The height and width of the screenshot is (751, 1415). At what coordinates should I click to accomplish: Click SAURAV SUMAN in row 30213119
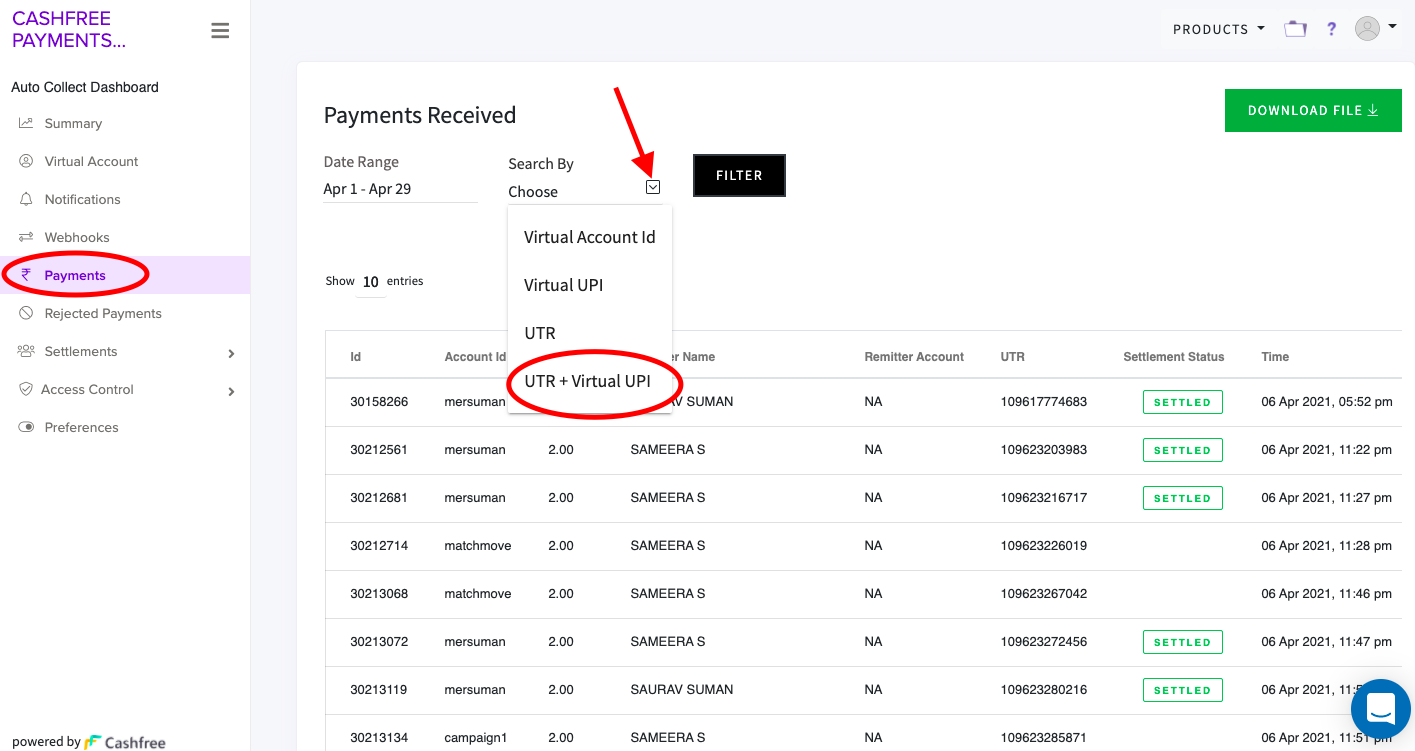(682, 690)
